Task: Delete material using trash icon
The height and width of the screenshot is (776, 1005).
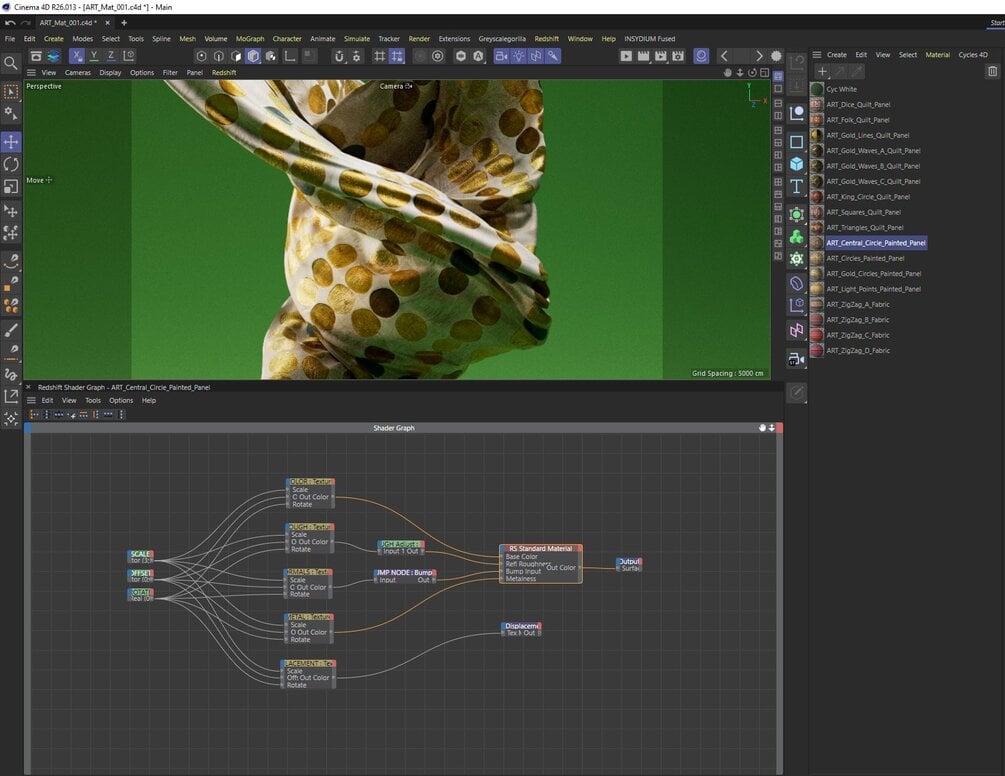Action: [x=992, y=71]
